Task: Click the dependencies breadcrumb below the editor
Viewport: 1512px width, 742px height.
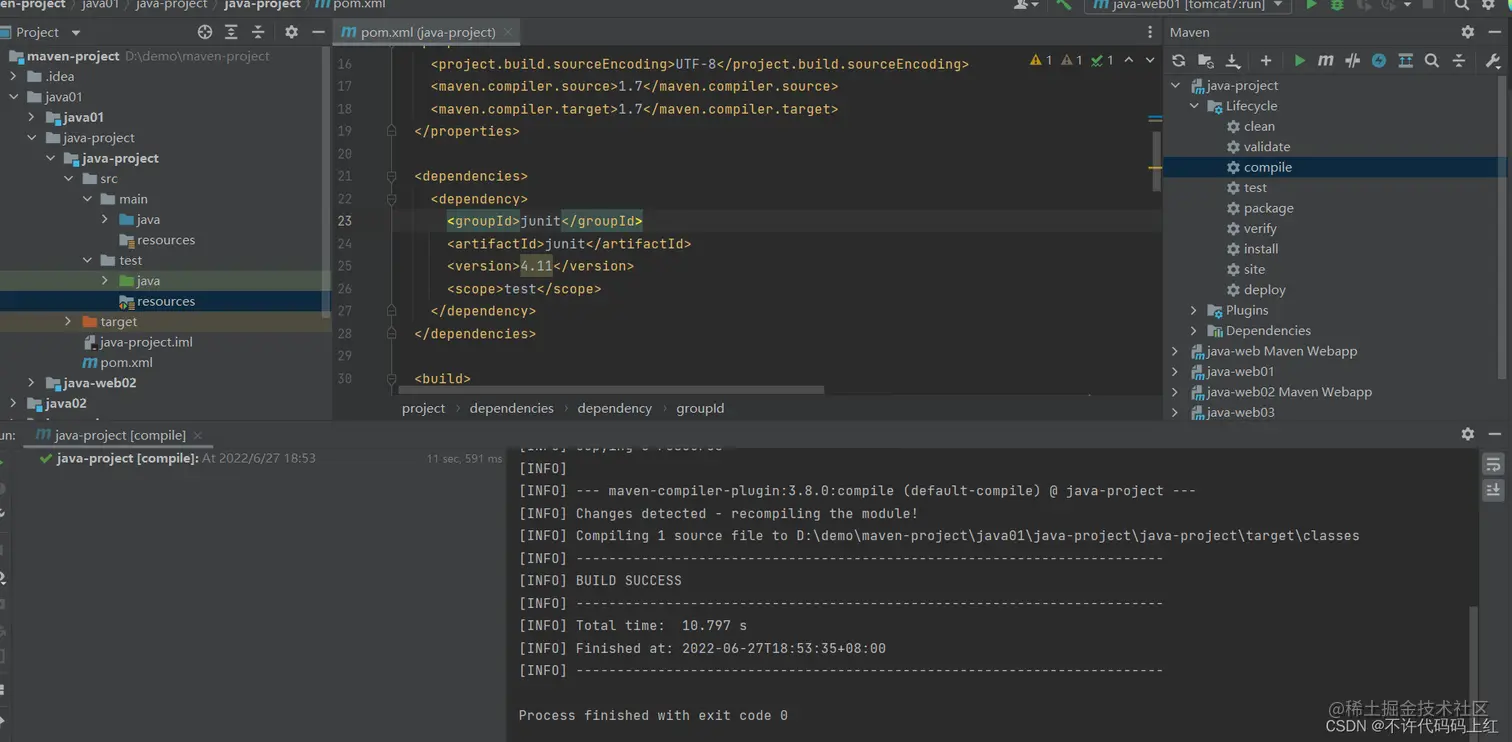Action: point(511,408)
